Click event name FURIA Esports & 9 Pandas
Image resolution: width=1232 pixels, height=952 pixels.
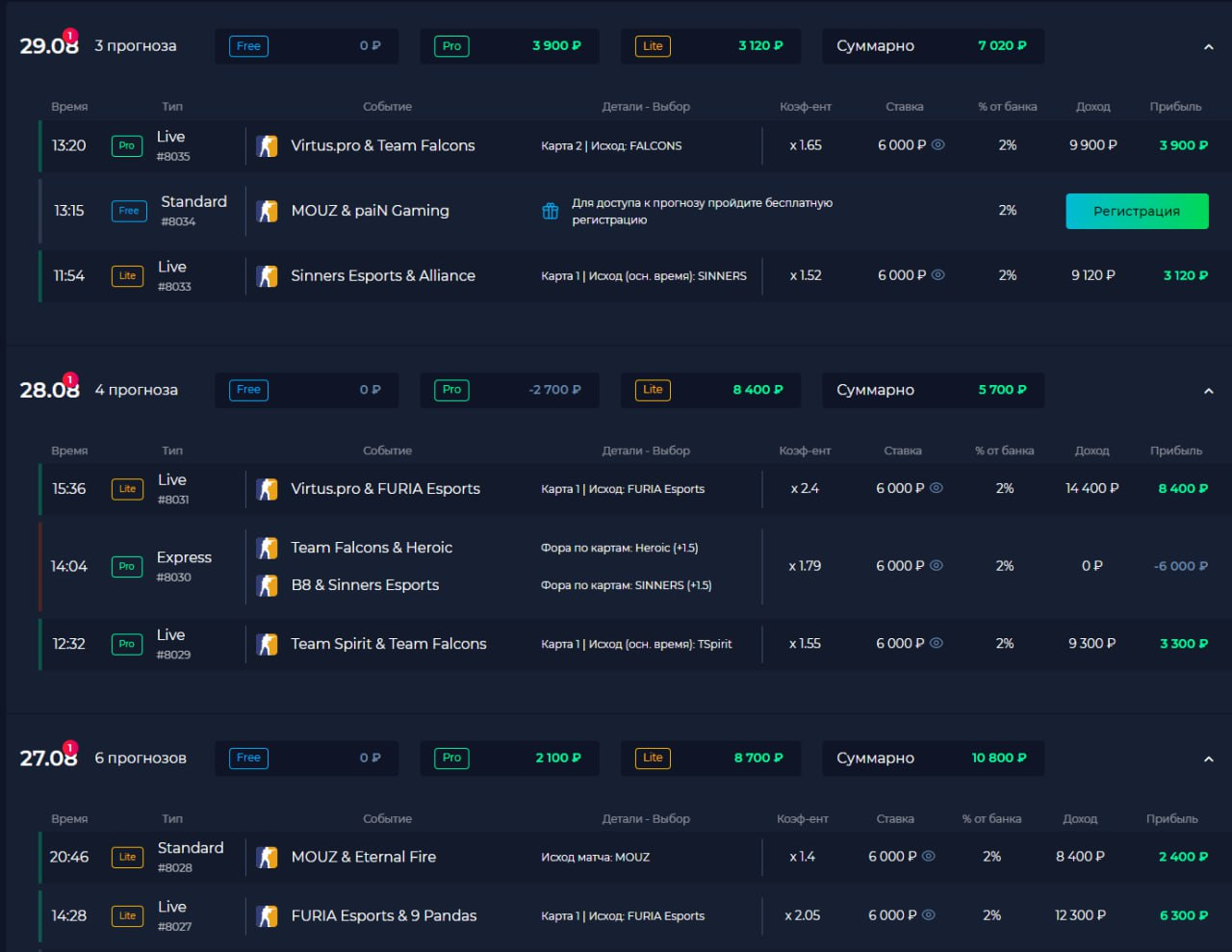(x=384, y=915)
